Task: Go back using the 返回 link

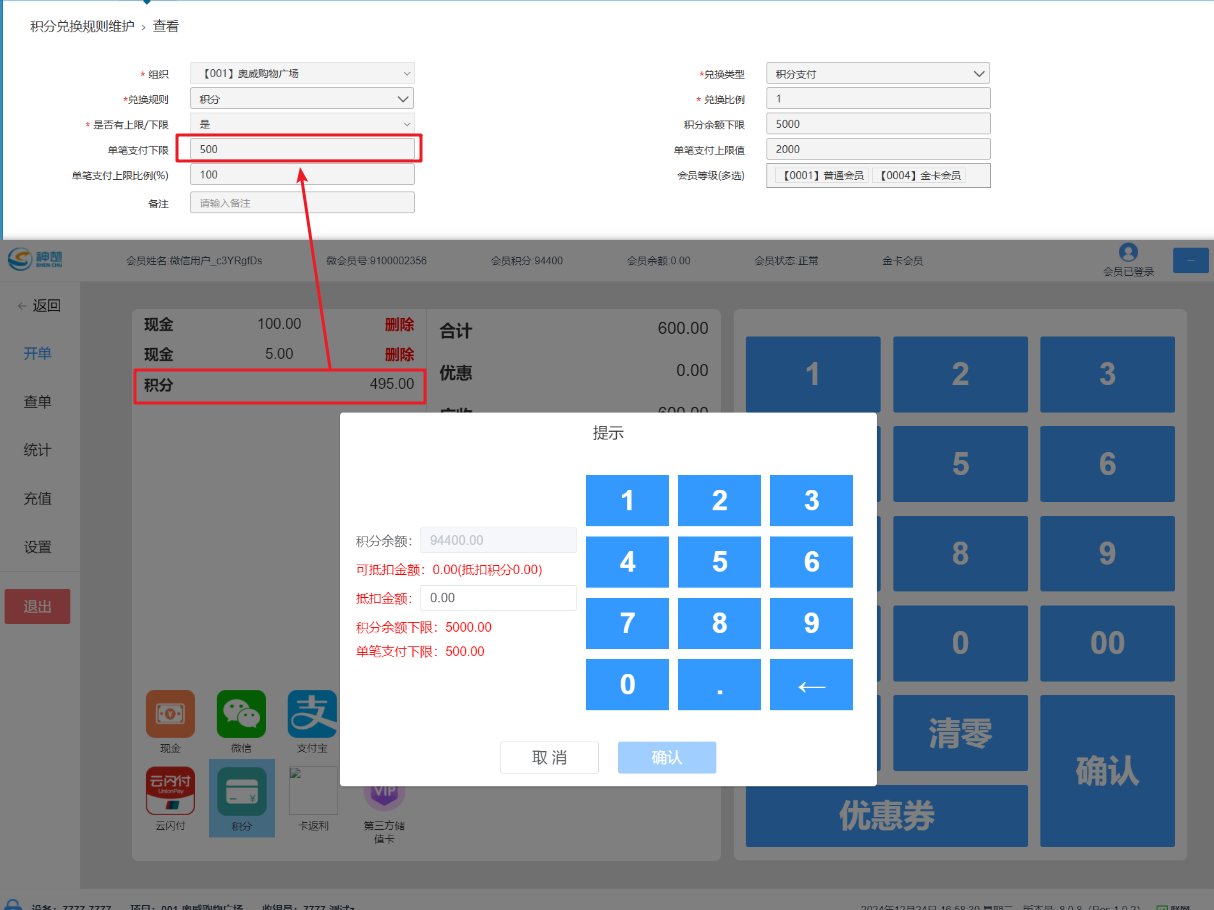Action: pyautogui.click(x=40, y=306)
